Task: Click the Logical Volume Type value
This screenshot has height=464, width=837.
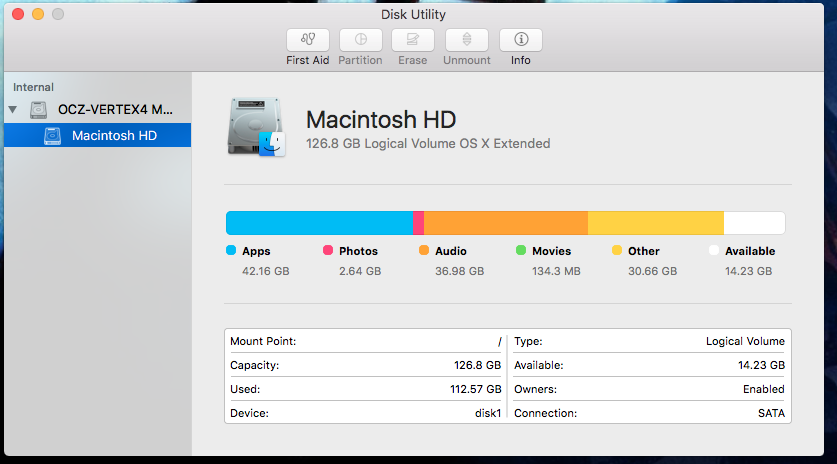Action: pos(745,342)
